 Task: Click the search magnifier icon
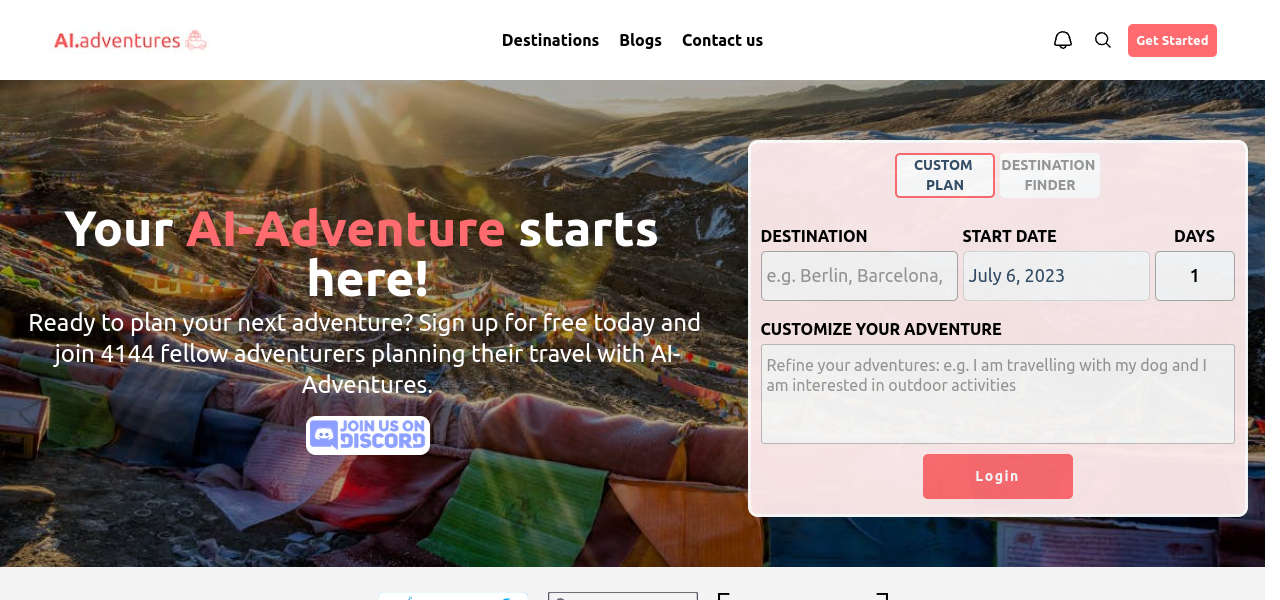point(1103,40)
